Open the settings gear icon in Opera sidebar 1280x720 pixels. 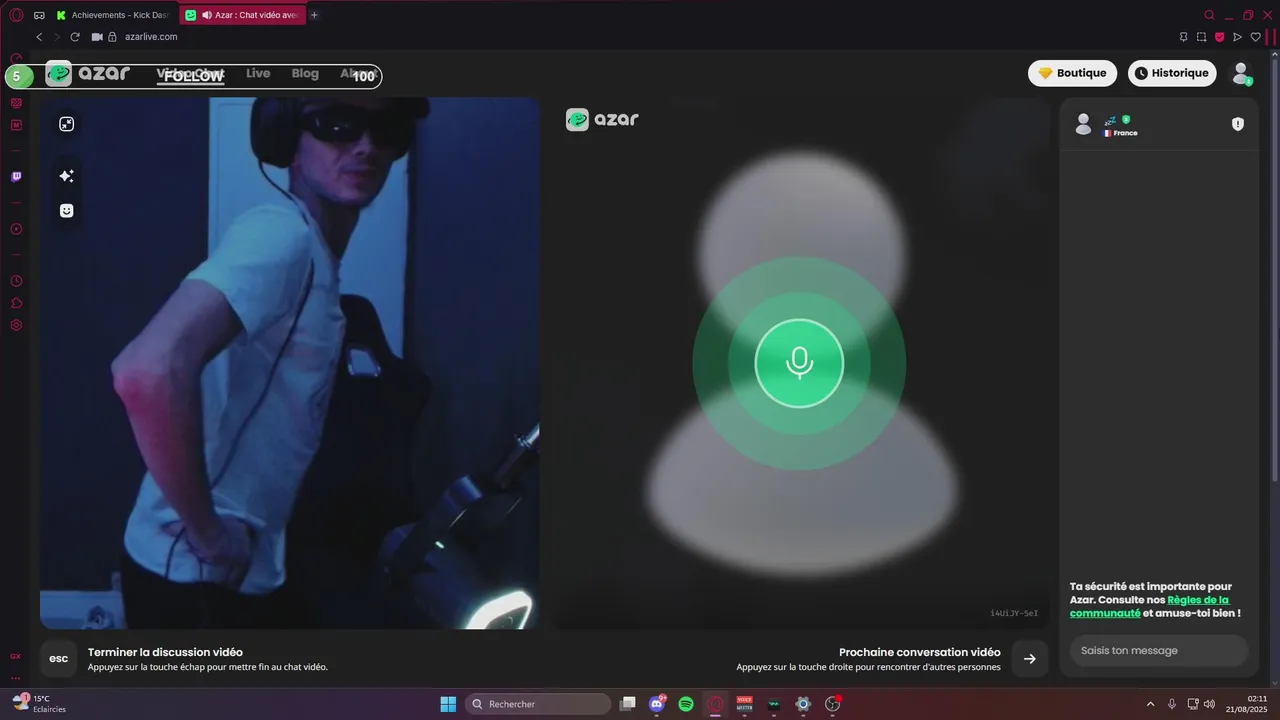coord(16,325)
